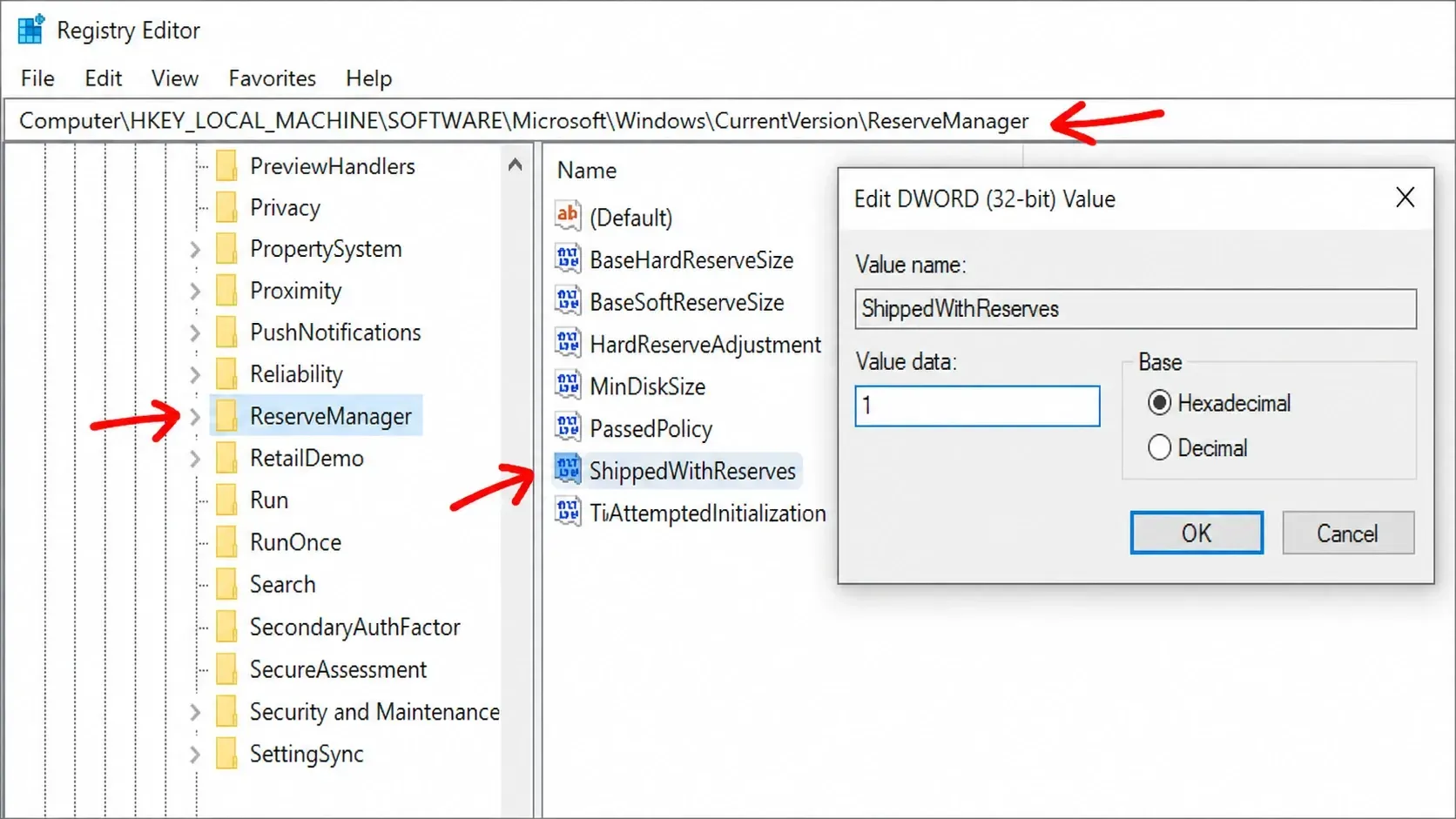
Task: Click the PushNotifications folder icon
Action: 226,332
